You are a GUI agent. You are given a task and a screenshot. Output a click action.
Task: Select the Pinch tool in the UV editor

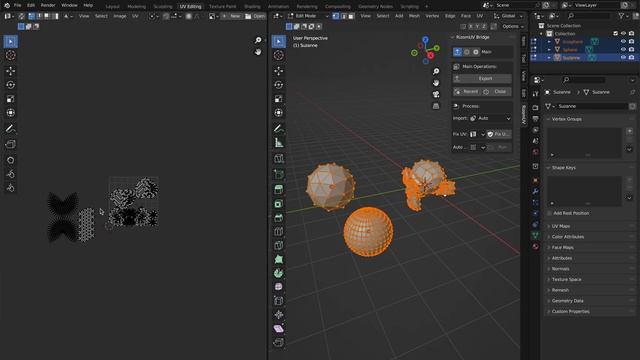(11, 188)
